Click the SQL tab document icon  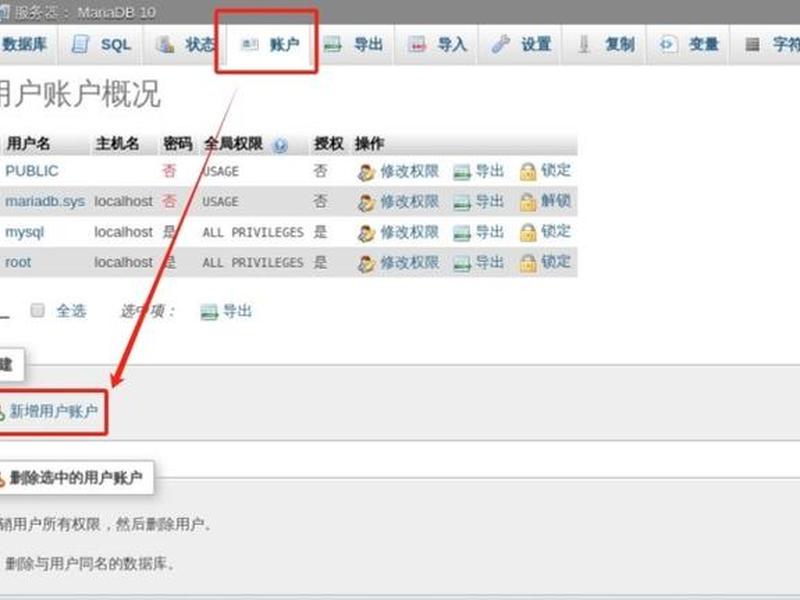pos(80,45)
